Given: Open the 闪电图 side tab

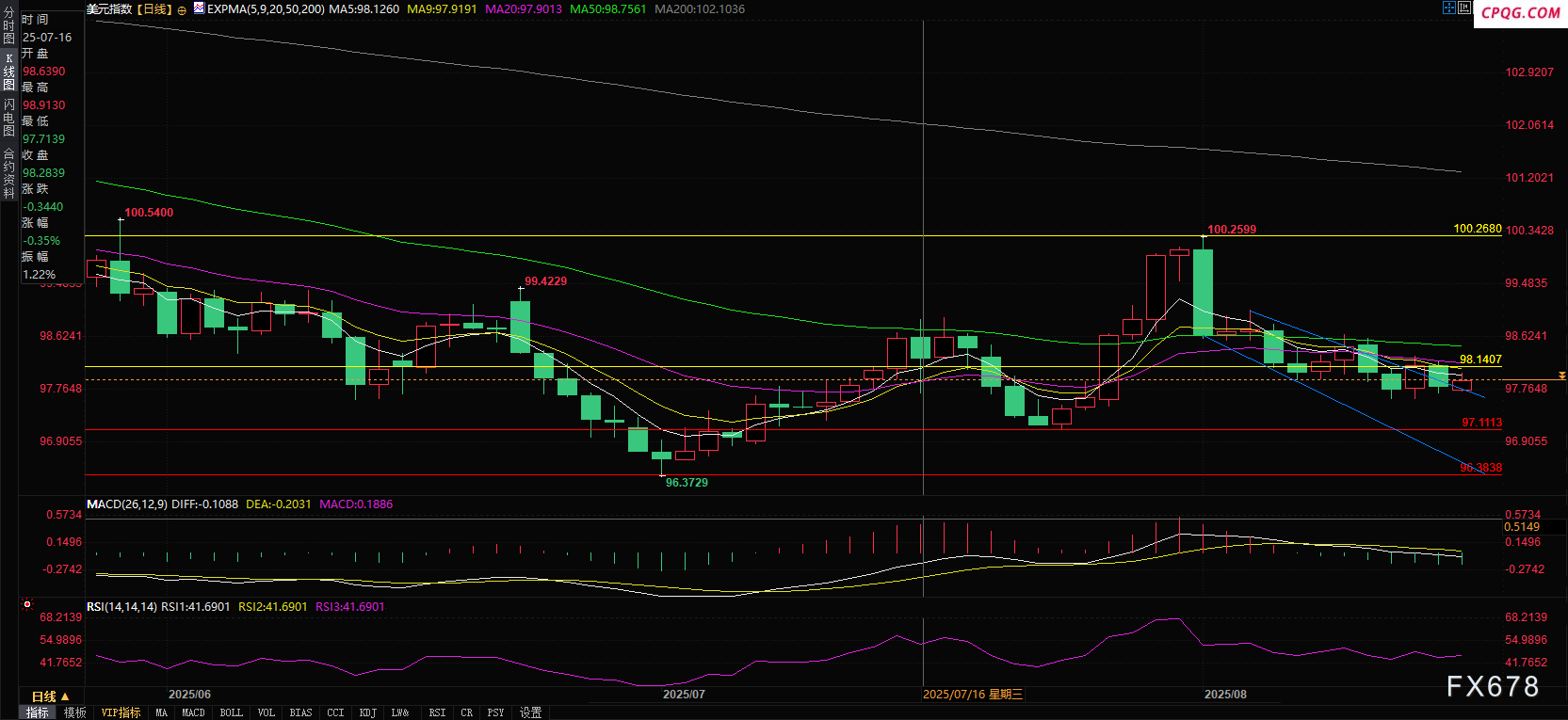Looking at the screenshot, I should (8, 118).
